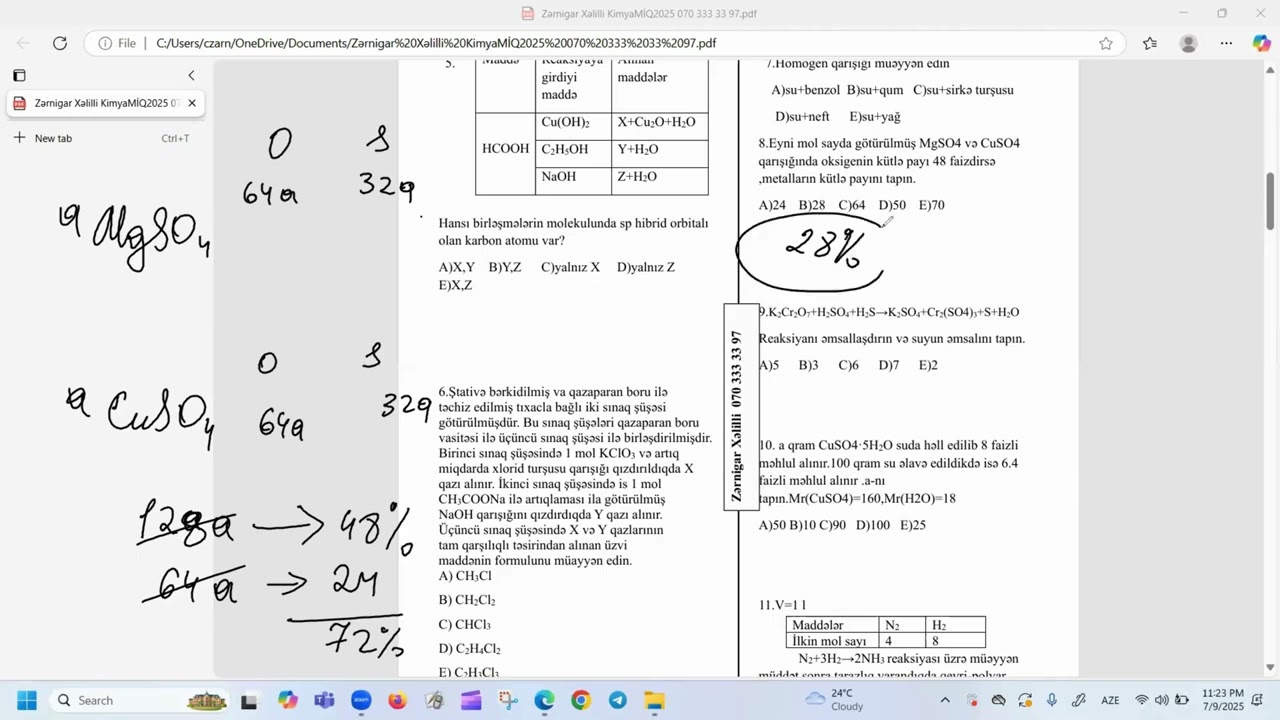Refresh the PDF page
The width and height of the screenshot is (1280, 720).
(x=60, y=43)
